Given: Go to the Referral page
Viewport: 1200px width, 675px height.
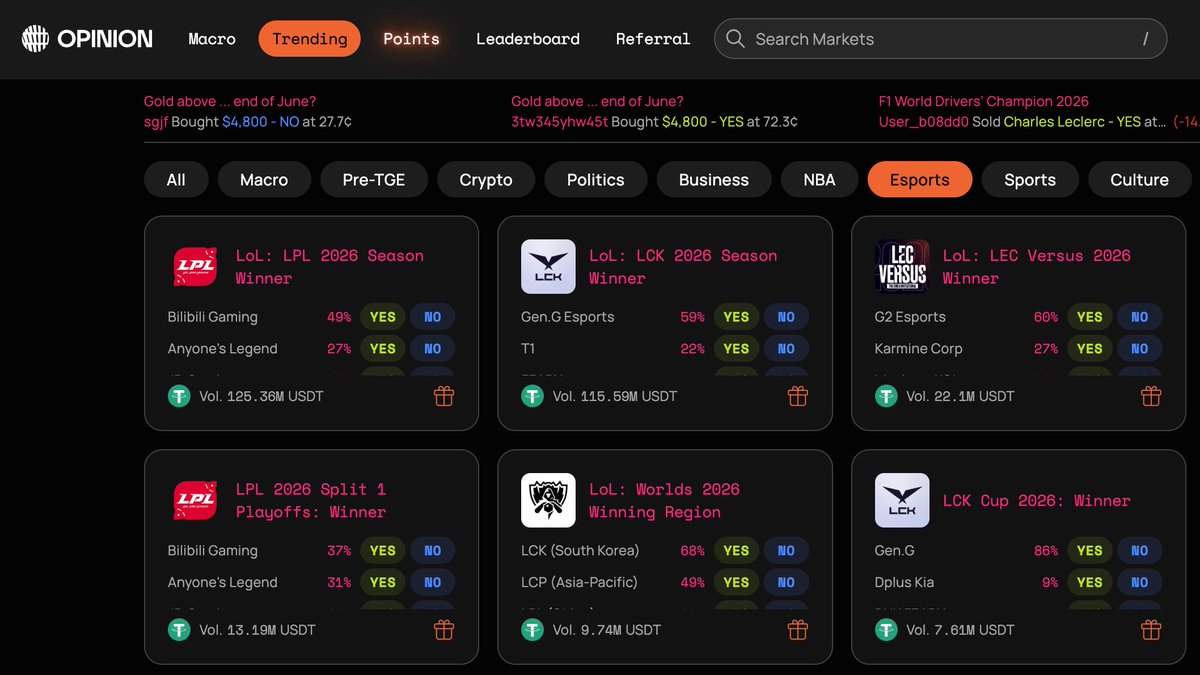Looking at the screenshot, I should click(x=653, y=39).
